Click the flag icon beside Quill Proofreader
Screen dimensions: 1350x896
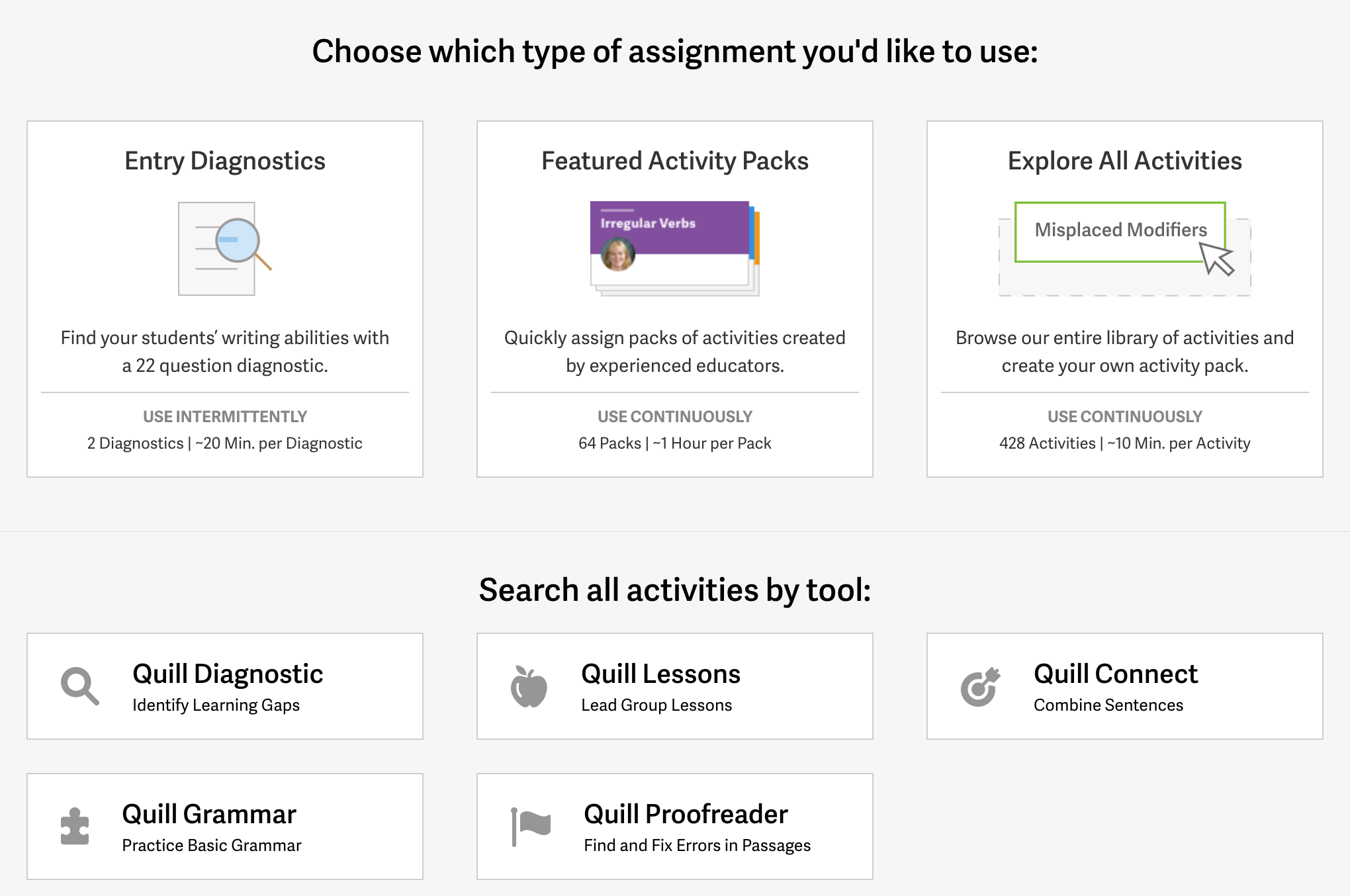531,827
